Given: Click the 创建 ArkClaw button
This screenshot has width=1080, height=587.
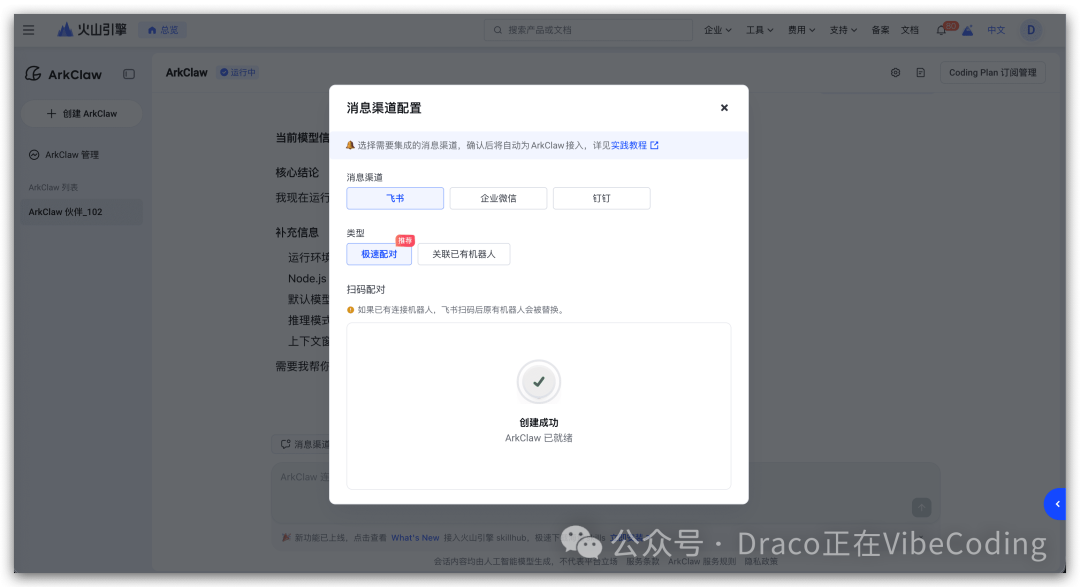Looking at the screenshot, I should (80, 113).
